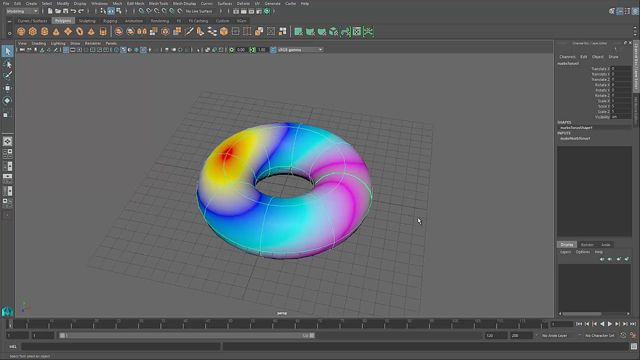640x360 pixels.
Task: Click the MEL command line input
Action: click(x=121, y=347)
